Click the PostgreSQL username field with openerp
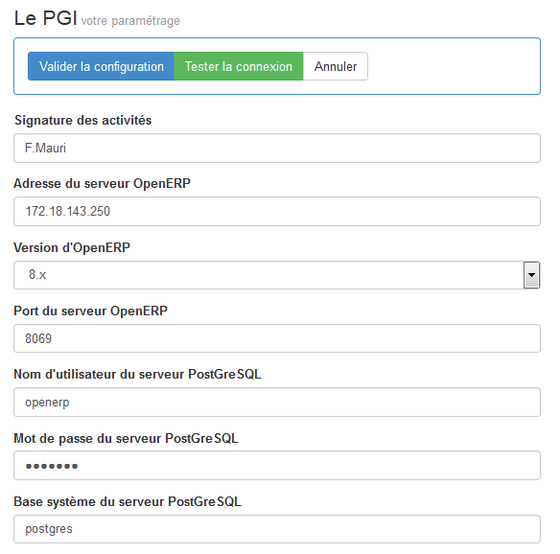This screenshot has height=554, width=560. (x=277, y=402)
